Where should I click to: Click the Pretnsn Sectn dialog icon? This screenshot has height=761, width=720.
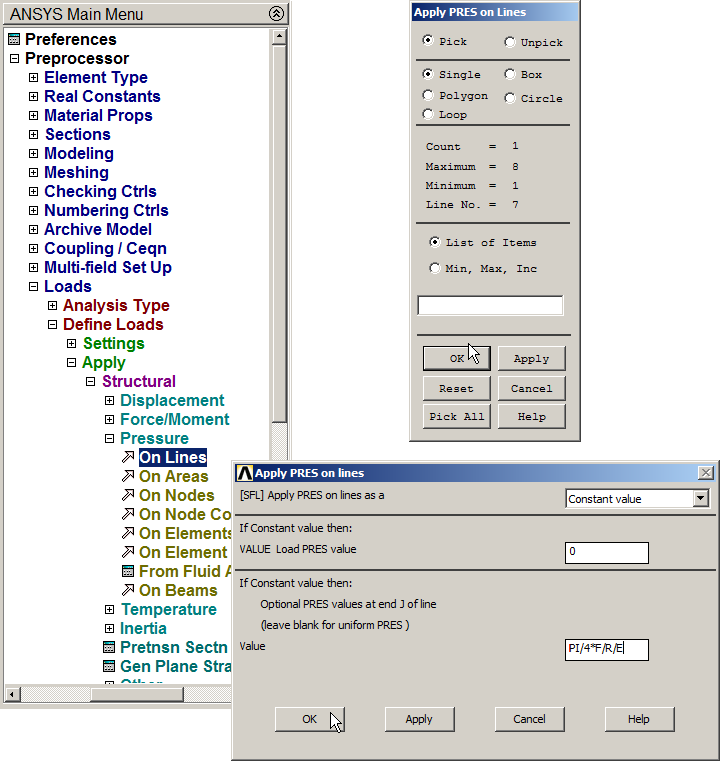click(x=109, y=648)
